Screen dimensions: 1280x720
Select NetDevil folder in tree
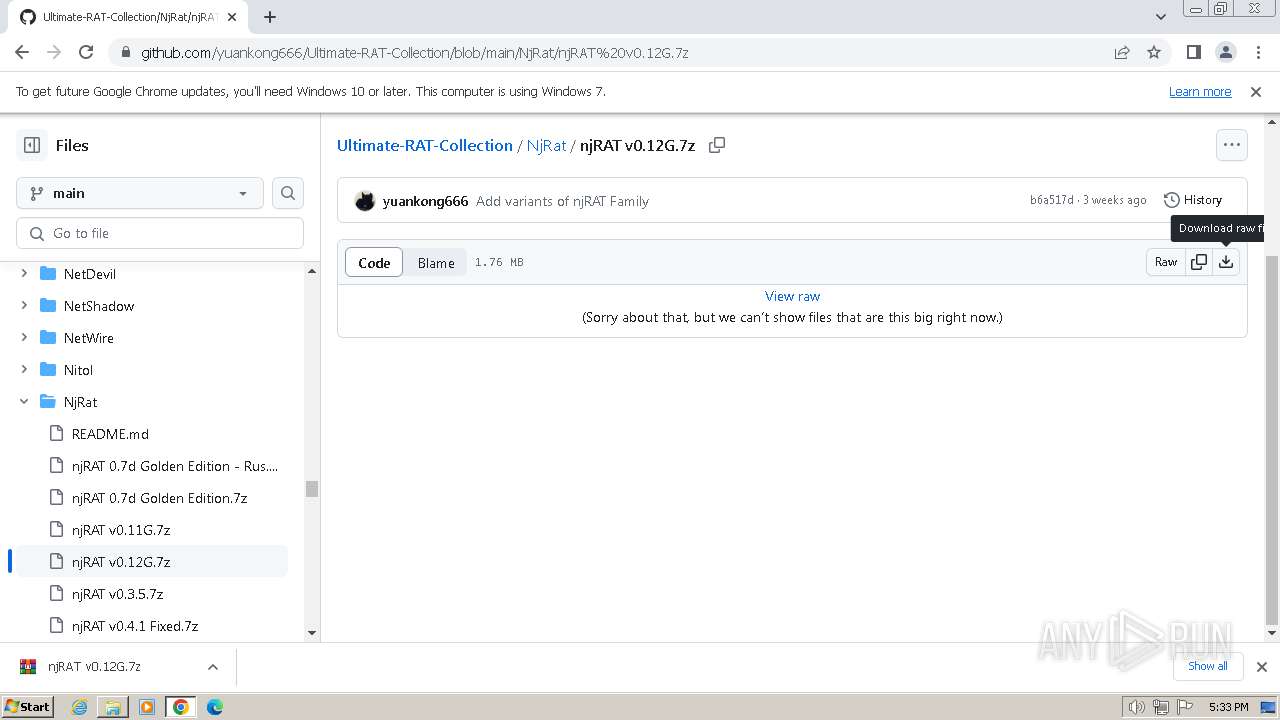point(90,274)
